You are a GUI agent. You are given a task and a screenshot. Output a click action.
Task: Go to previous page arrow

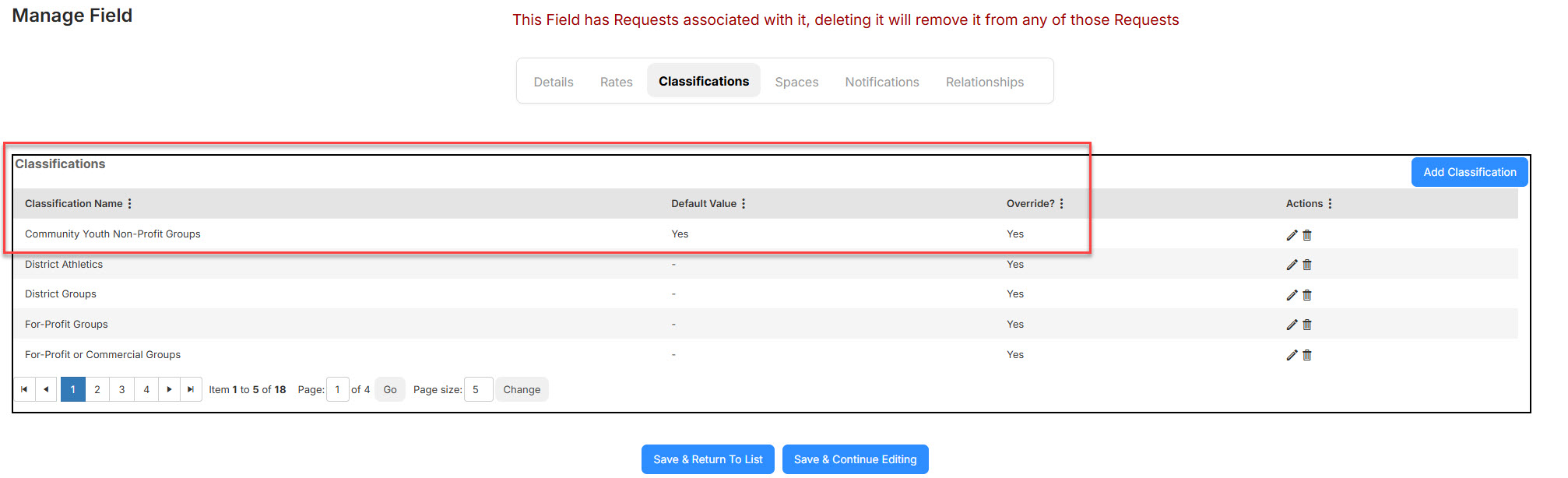coord(46,389)
